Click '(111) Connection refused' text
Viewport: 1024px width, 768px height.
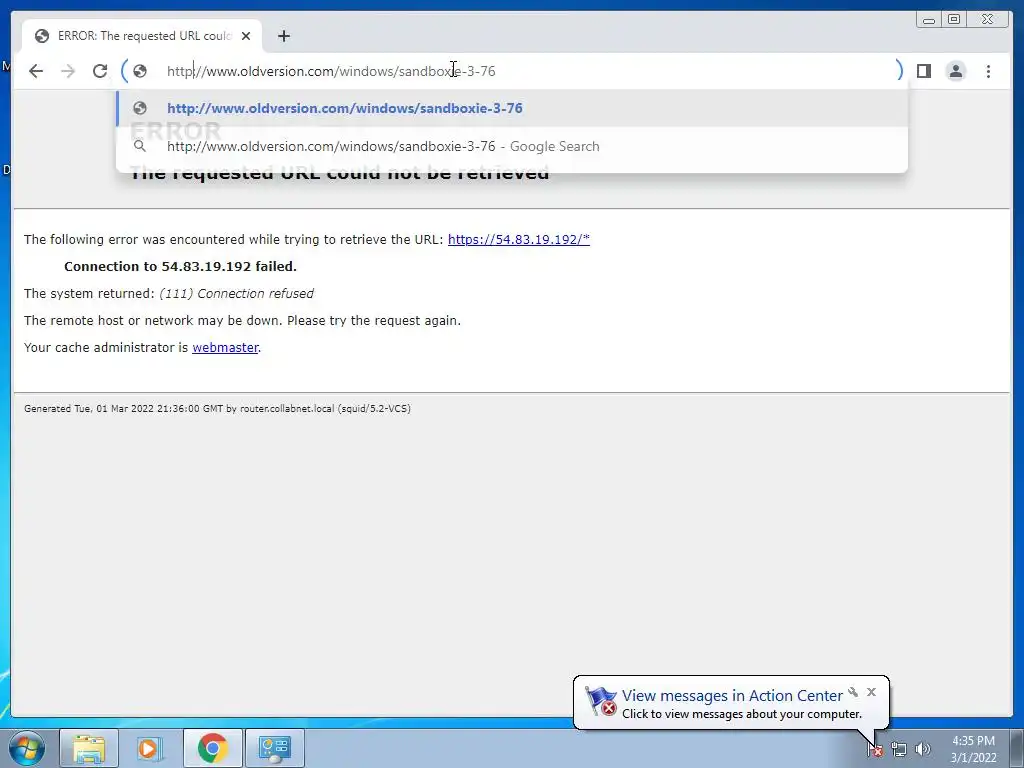point(236,294)
